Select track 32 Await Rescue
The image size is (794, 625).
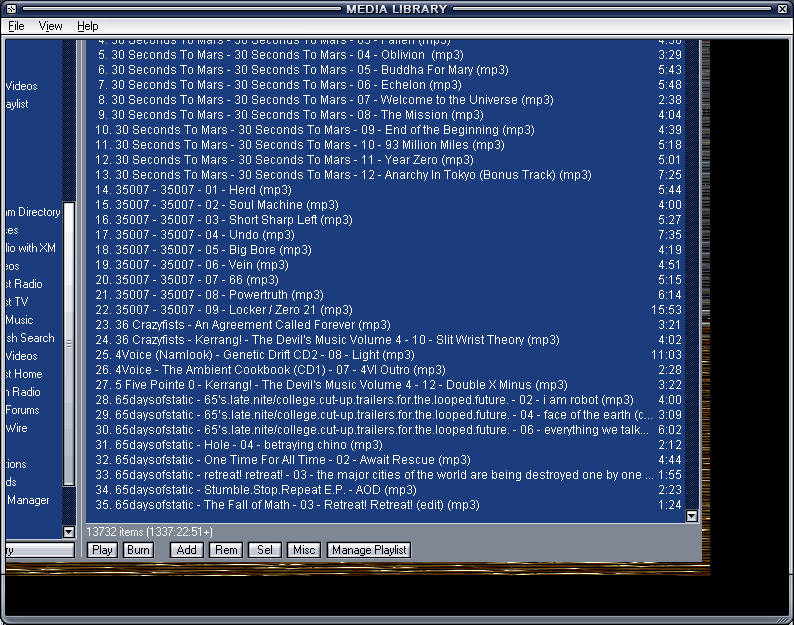(386, 460)
